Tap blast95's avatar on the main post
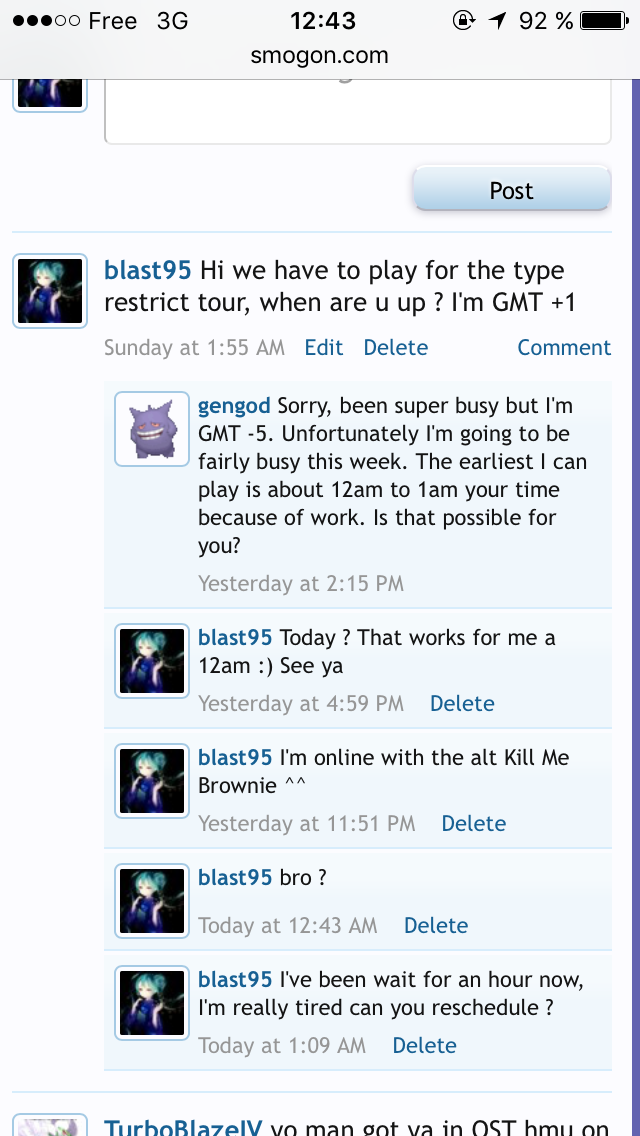The image size is (640, 1136). 50,291
